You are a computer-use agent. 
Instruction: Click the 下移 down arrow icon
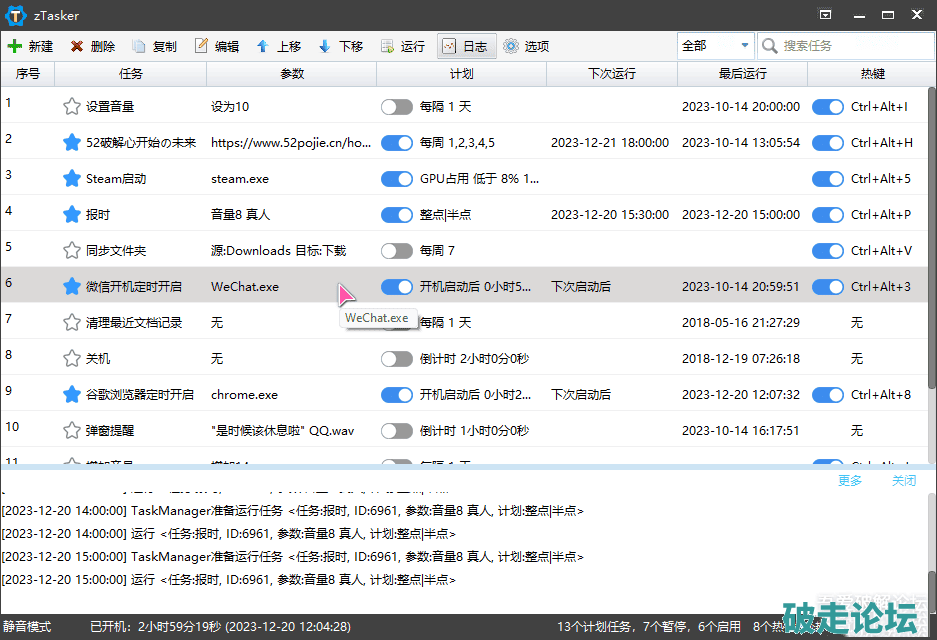pyautogui.click(x=324, y=46)
